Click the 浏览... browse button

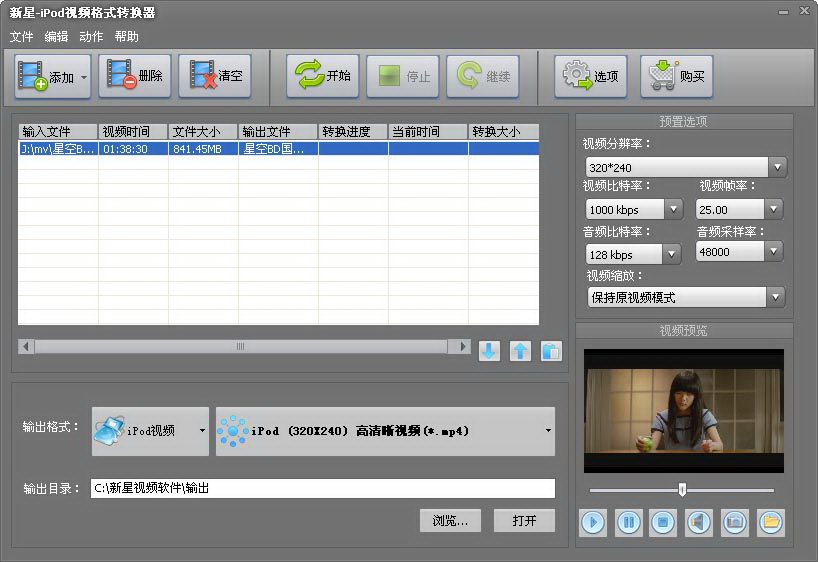(450, 520)
